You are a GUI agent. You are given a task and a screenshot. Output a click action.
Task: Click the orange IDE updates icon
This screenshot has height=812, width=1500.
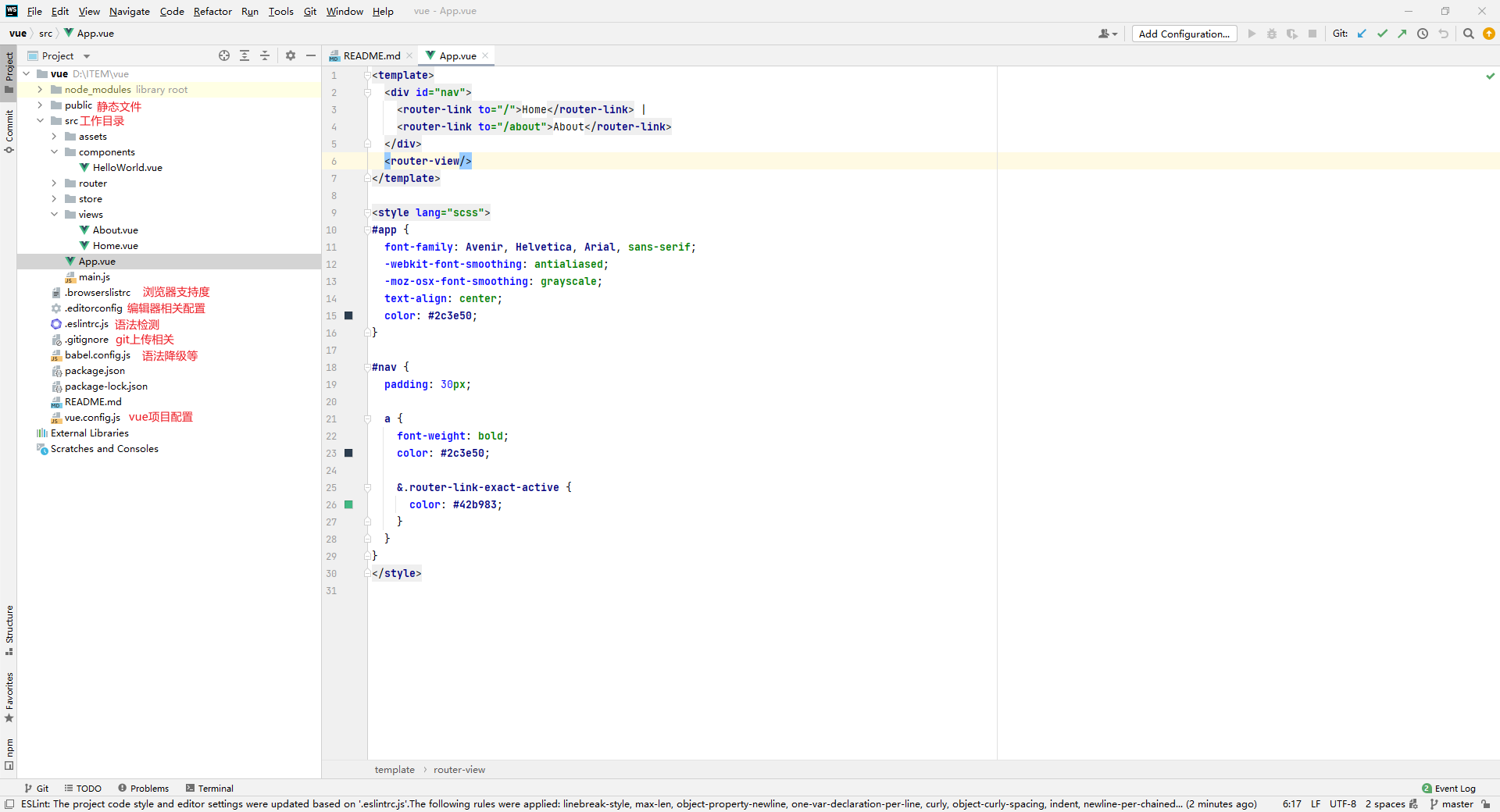coord(1489,34)
